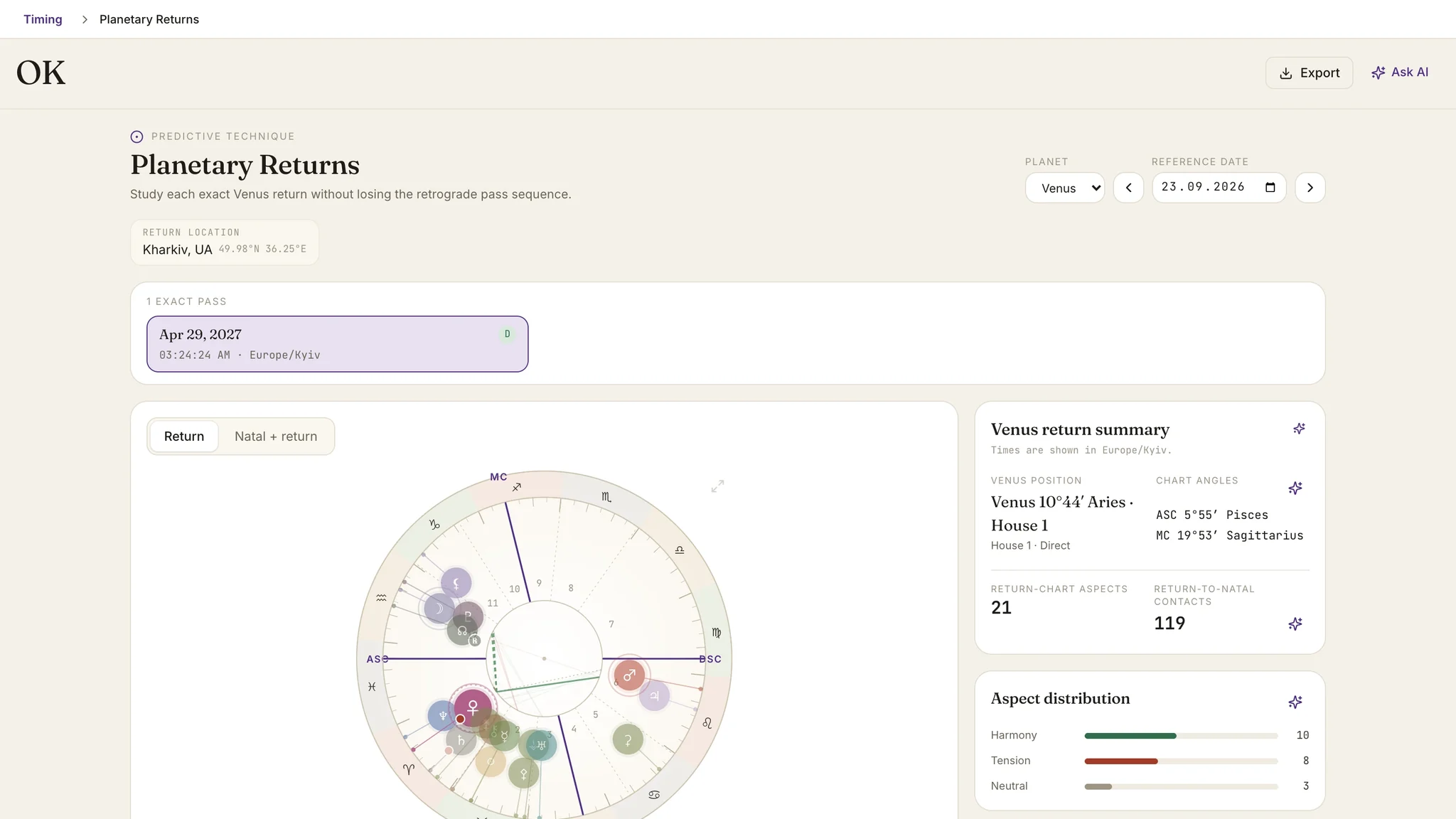This screenshot has width=1456, height=819.
Task: Click the Black Moon Lilith glyph
Action: coord(456,584)
